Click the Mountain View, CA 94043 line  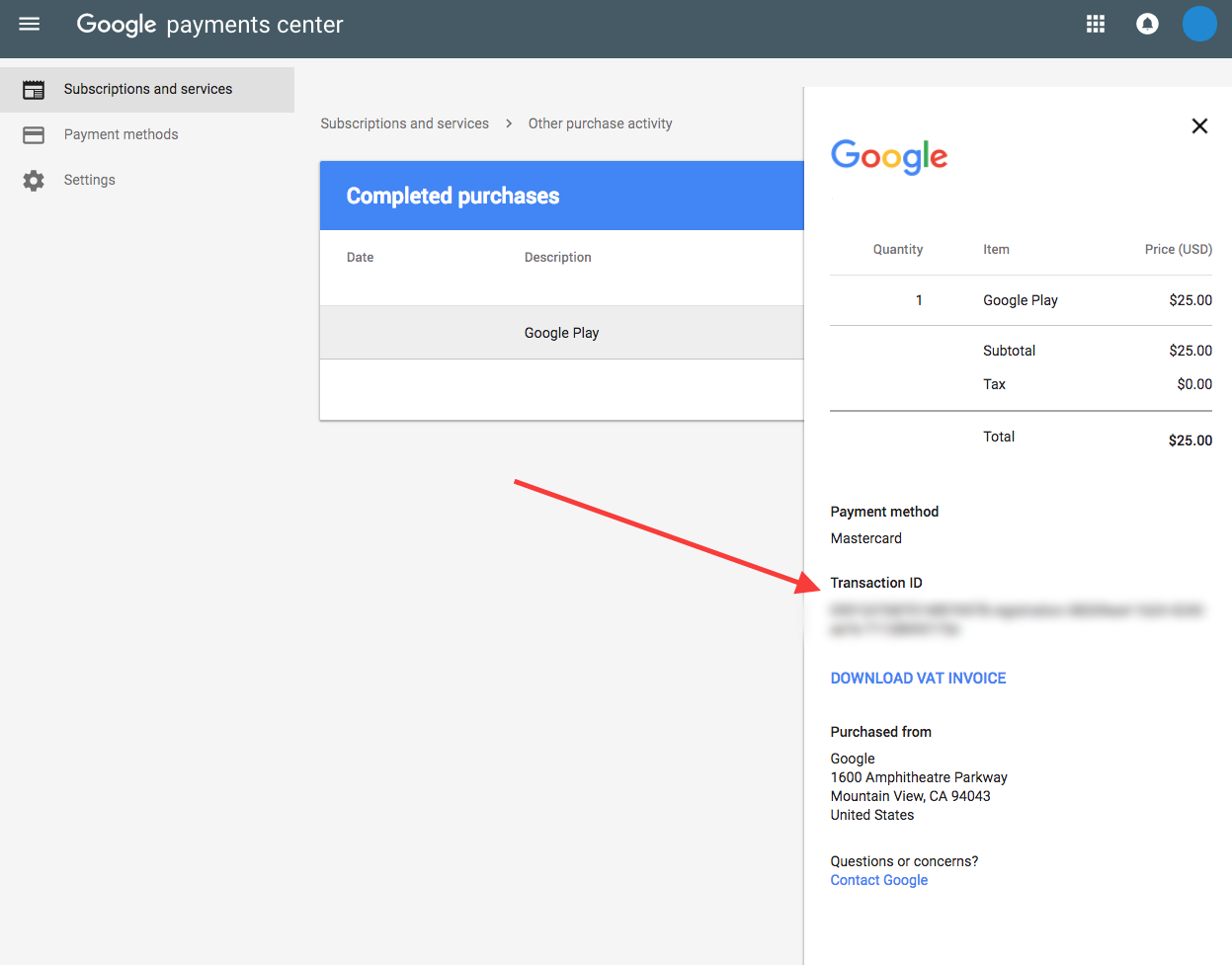[x=911, y=796]
